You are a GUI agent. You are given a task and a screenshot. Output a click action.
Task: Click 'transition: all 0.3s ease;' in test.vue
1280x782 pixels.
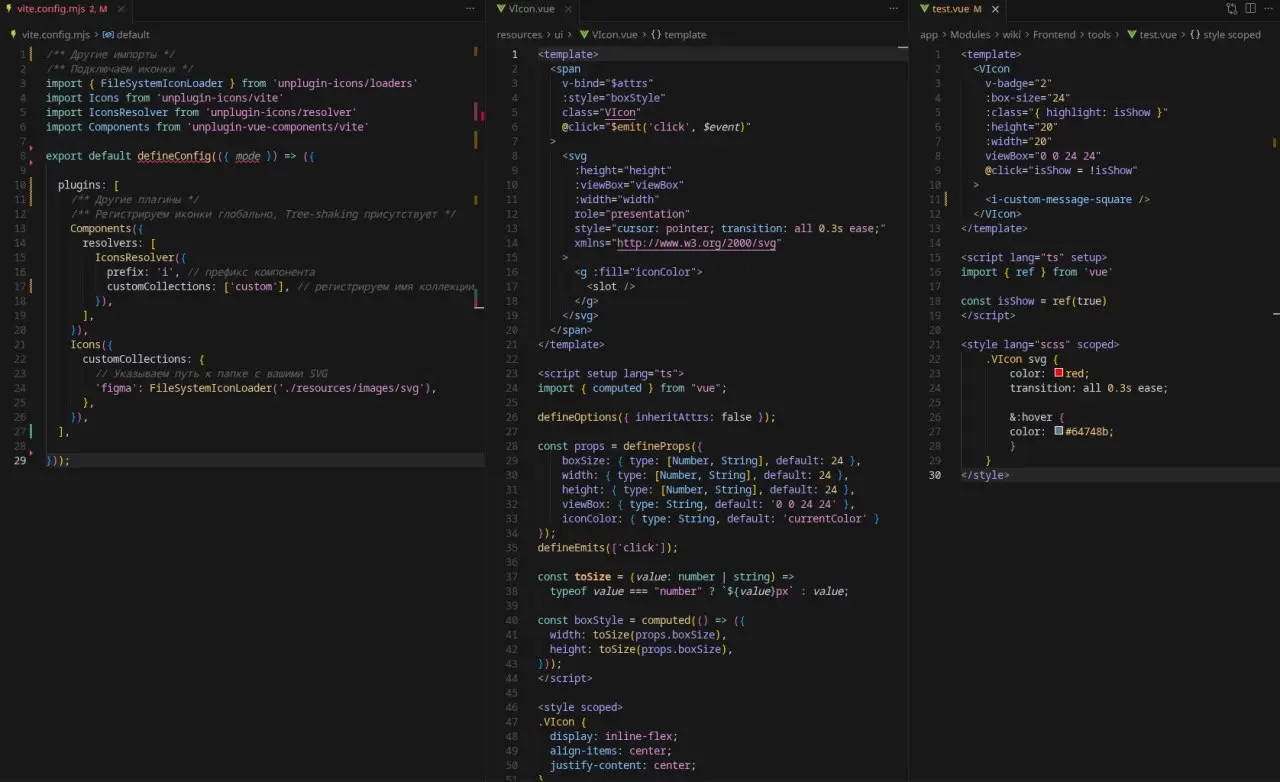pyautogui.click(x=1088, y=388)
